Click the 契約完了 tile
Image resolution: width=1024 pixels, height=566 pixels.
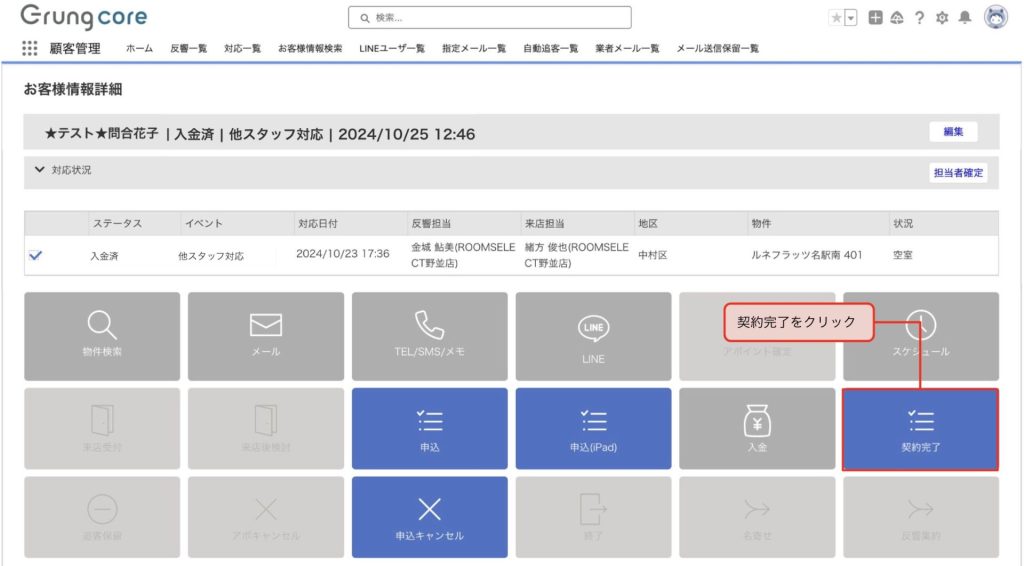pyautogui.click(x=920, y=429)
